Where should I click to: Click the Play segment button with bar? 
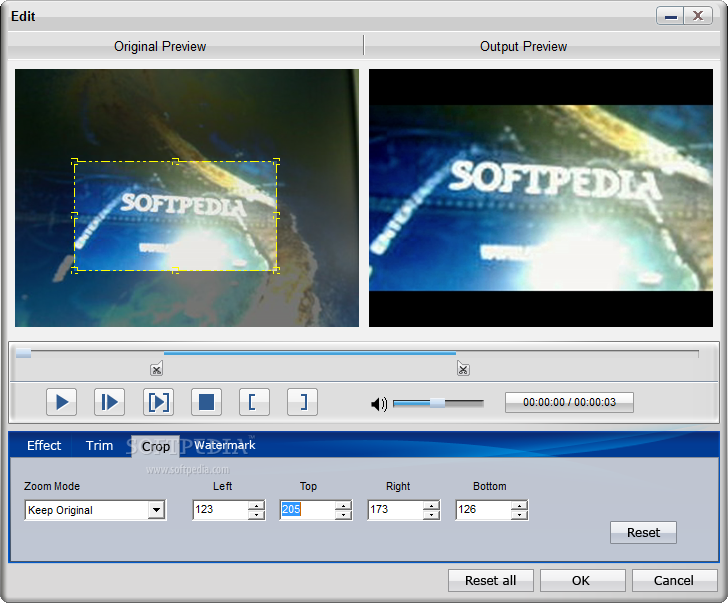pyautogui.click(x=110, y=402)
